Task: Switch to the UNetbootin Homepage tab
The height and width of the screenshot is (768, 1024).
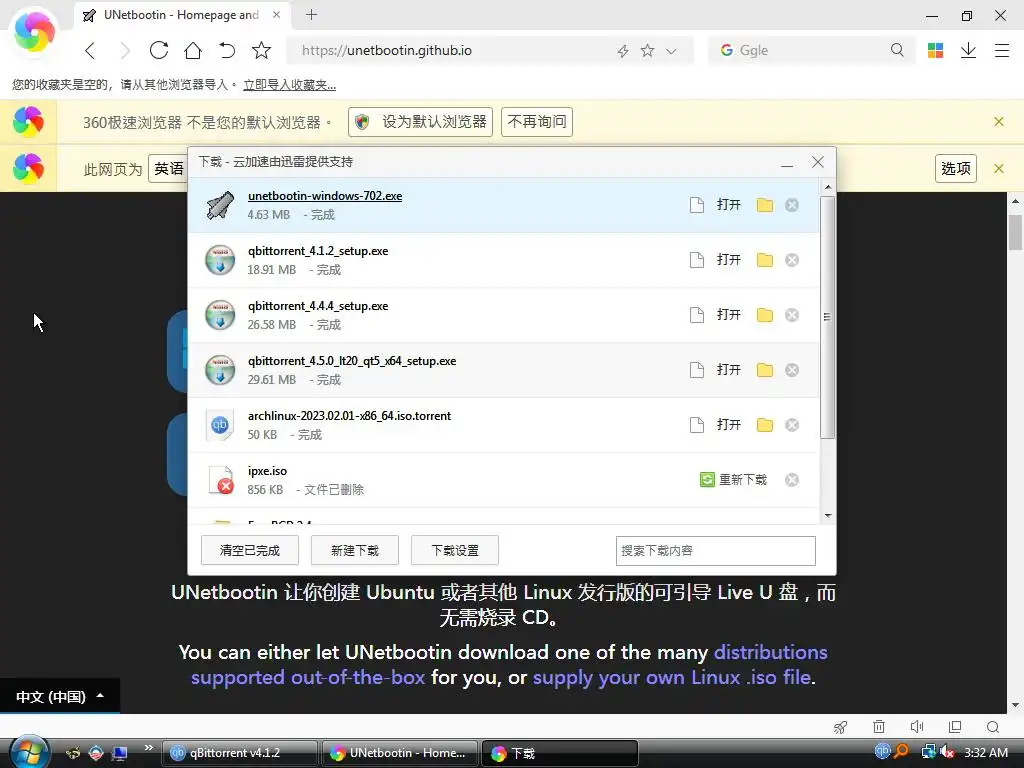Action: (182, 15)
